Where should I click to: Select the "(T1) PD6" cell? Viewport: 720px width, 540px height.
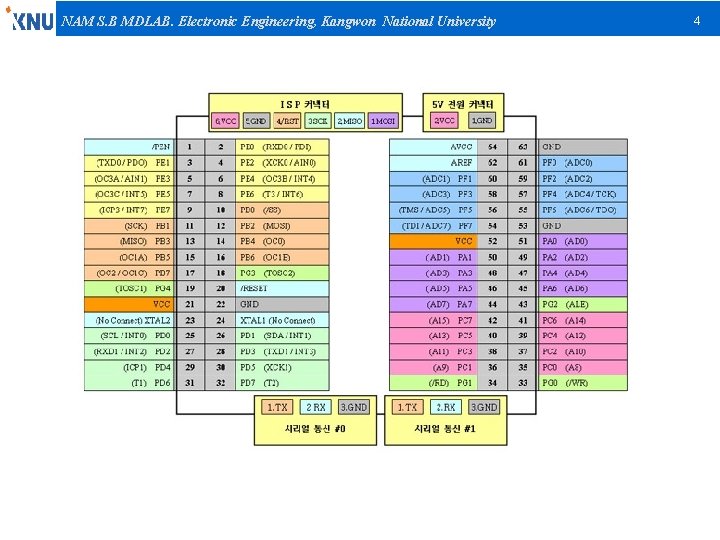tap(129, 383)
